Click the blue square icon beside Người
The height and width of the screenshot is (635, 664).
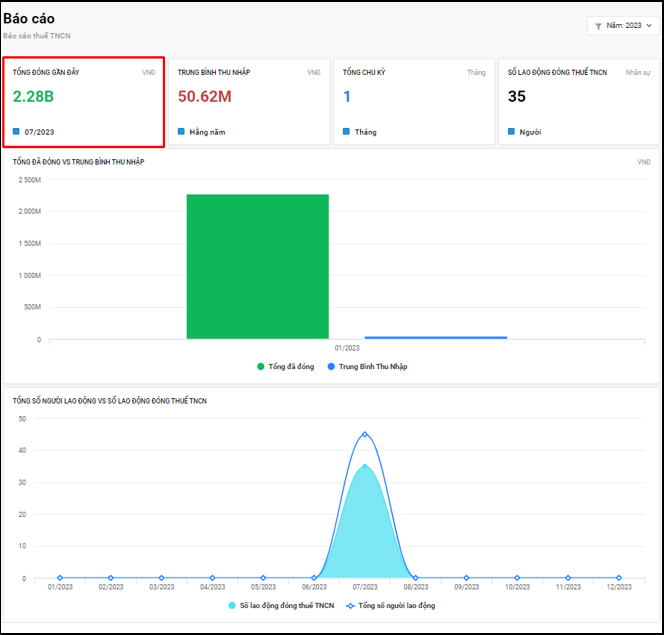tap(512, 131)
